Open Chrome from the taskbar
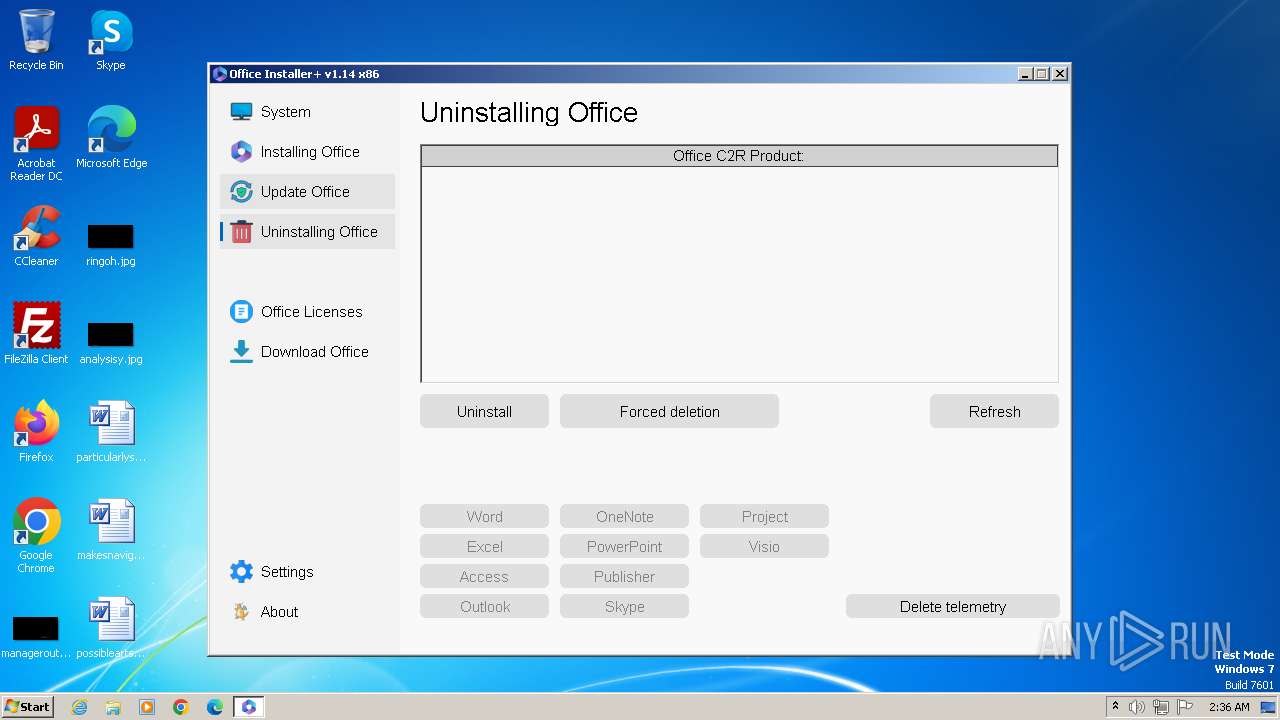Screen dimensions: 1280x720 point(181,707)
